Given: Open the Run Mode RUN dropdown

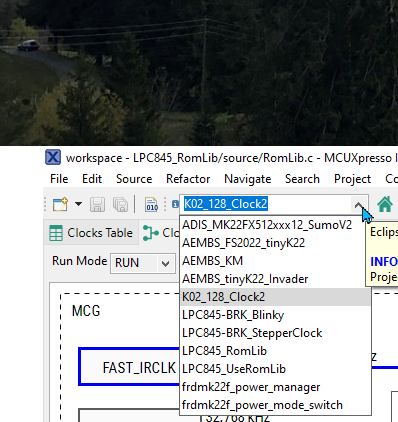Looking at the screenshot, I should click(x=143, y=263).
